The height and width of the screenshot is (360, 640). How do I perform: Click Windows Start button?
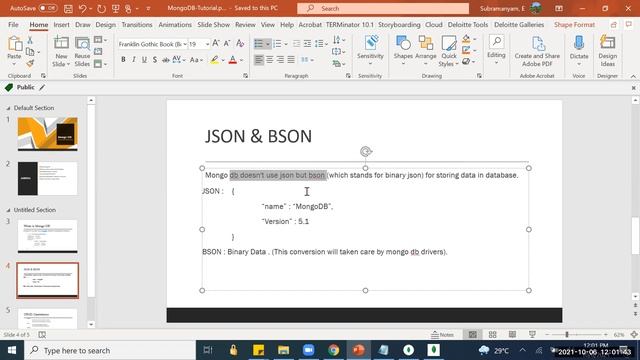12,350
